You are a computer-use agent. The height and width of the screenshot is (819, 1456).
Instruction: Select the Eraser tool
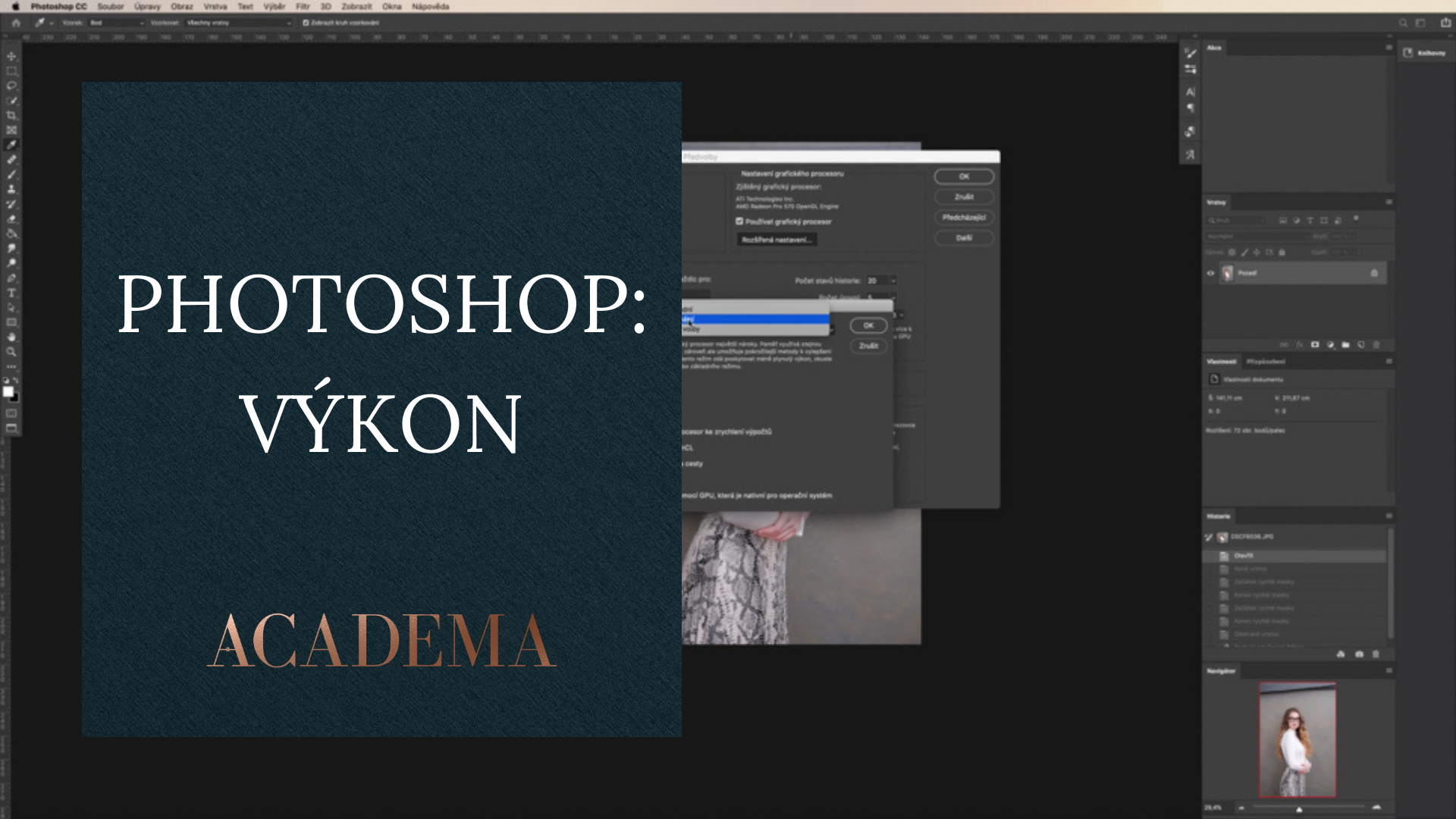pos(11,219)
